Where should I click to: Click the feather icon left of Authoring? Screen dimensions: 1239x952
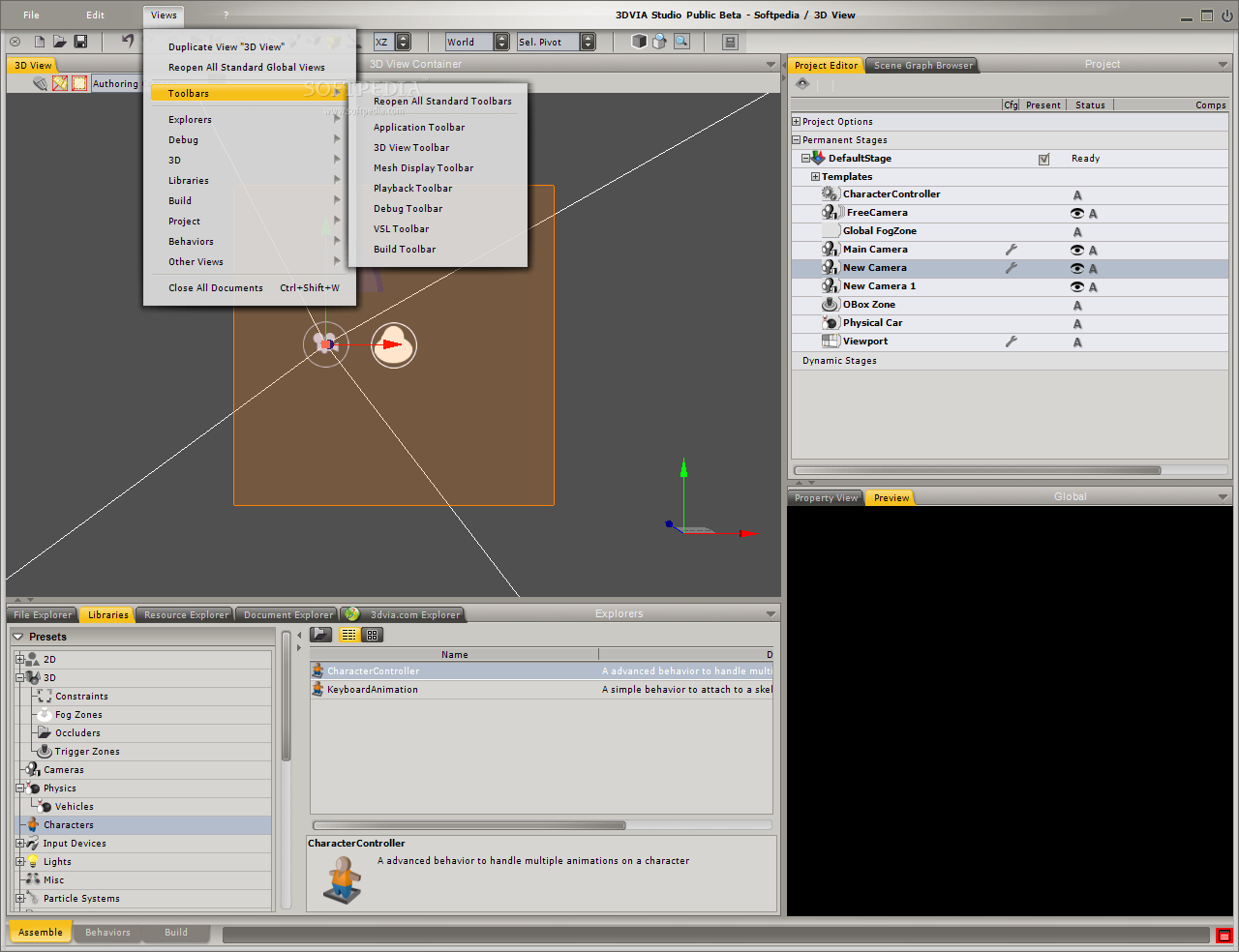[x=40, y=83]
